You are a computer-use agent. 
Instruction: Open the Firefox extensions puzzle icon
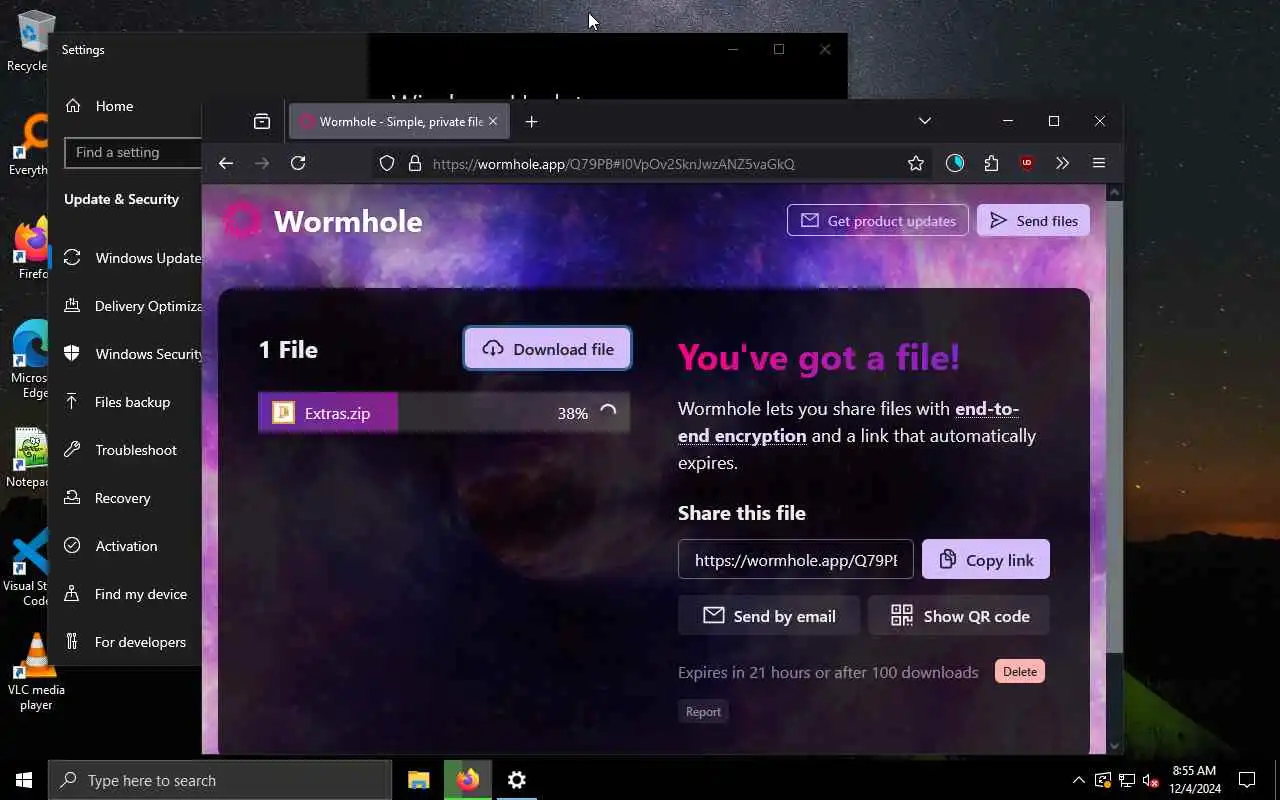pos(991,163)
